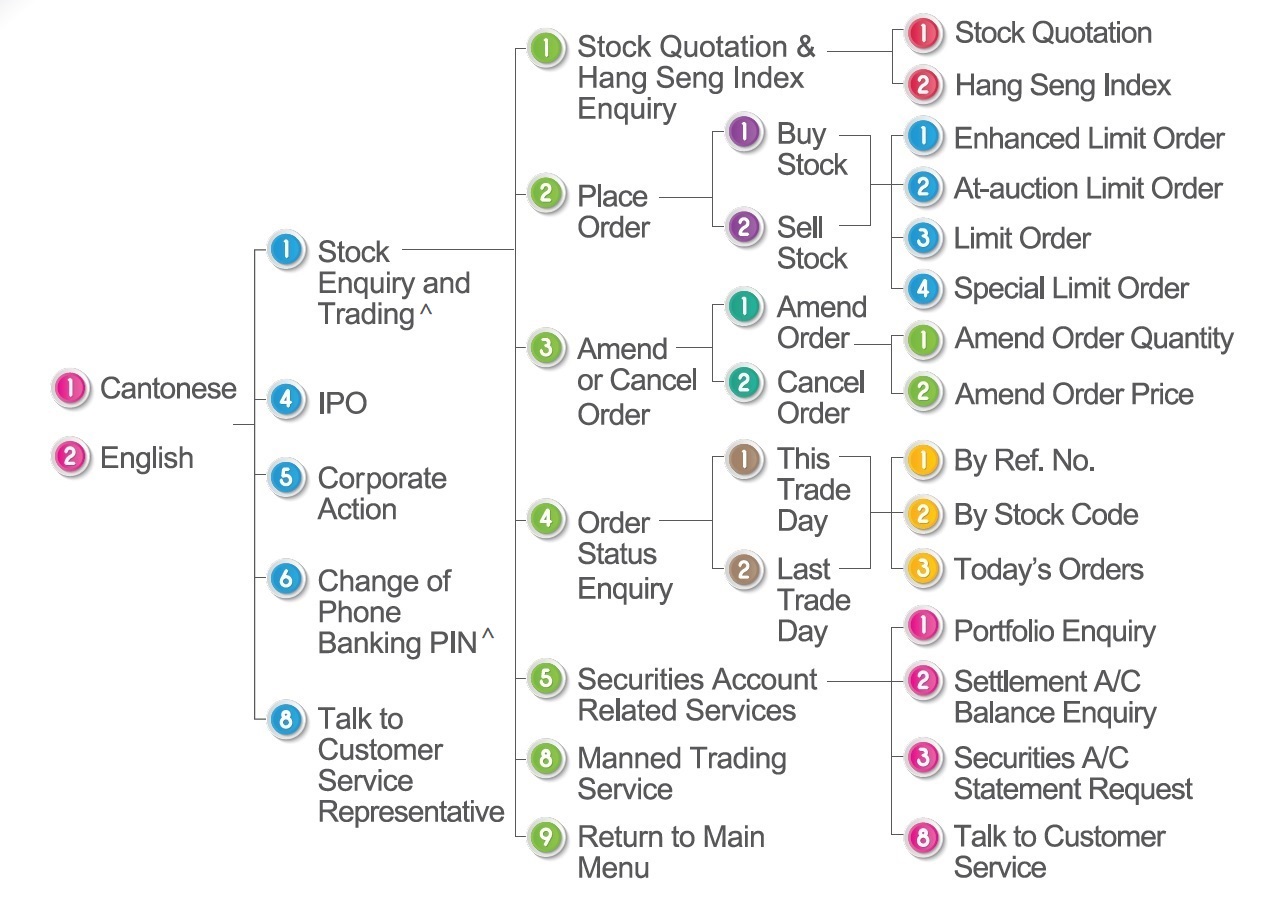This screenshot has width=1277, height=904.
Task: Click the pink number 1 Cantonese circle
Action: [x=72, y=389]
